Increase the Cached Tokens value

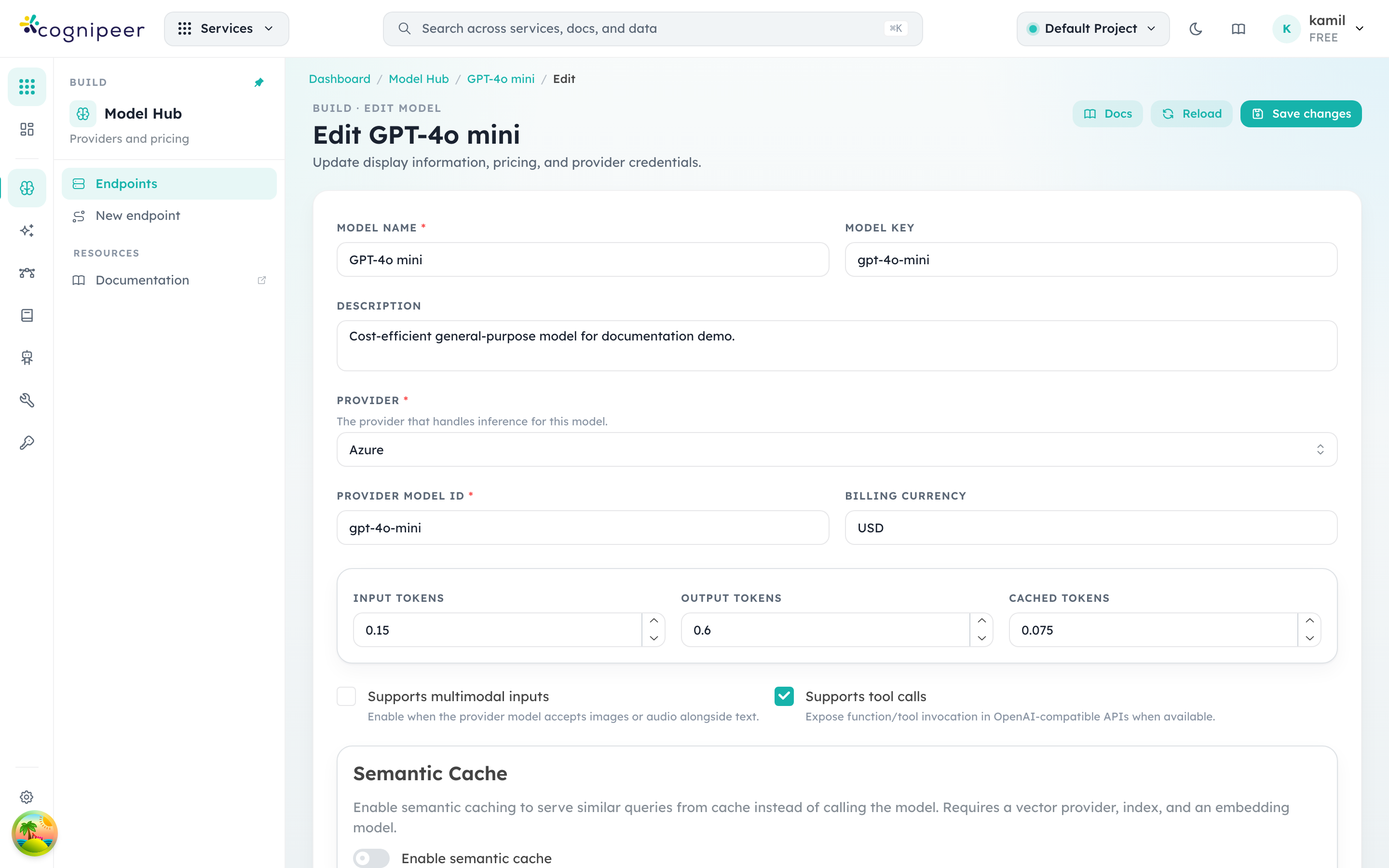tap(1310, 621)
